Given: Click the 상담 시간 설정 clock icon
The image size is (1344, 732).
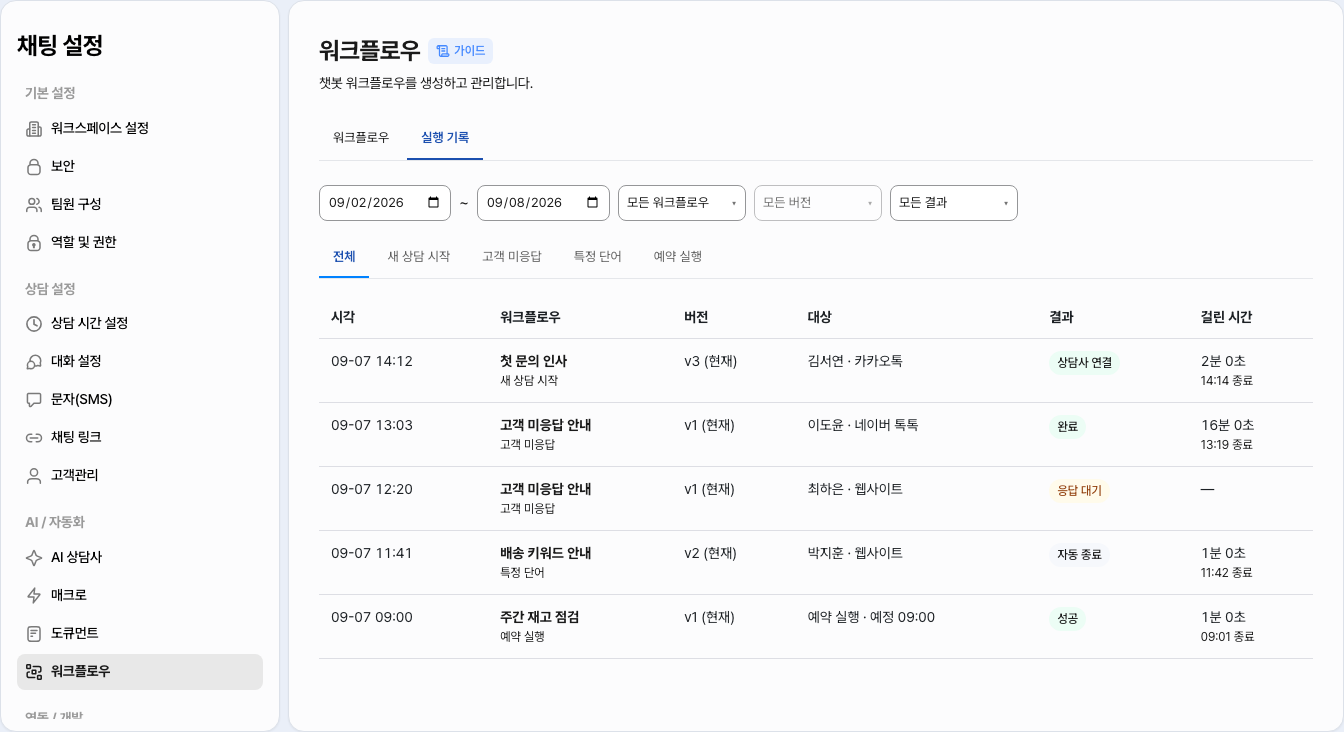Looking at the screenshot, I should (x=34, y=324).
